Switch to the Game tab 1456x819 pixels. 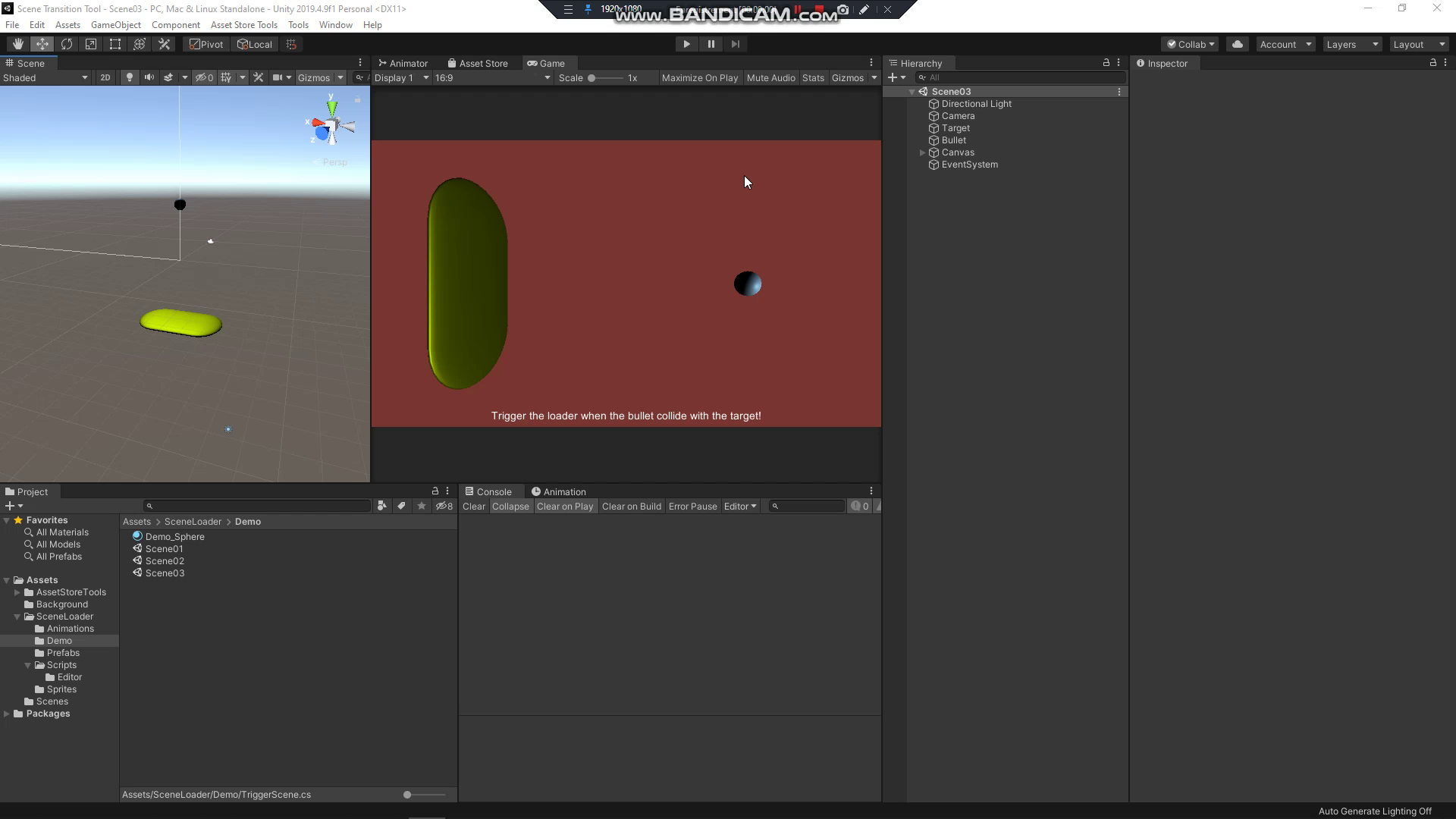(546, 63)
